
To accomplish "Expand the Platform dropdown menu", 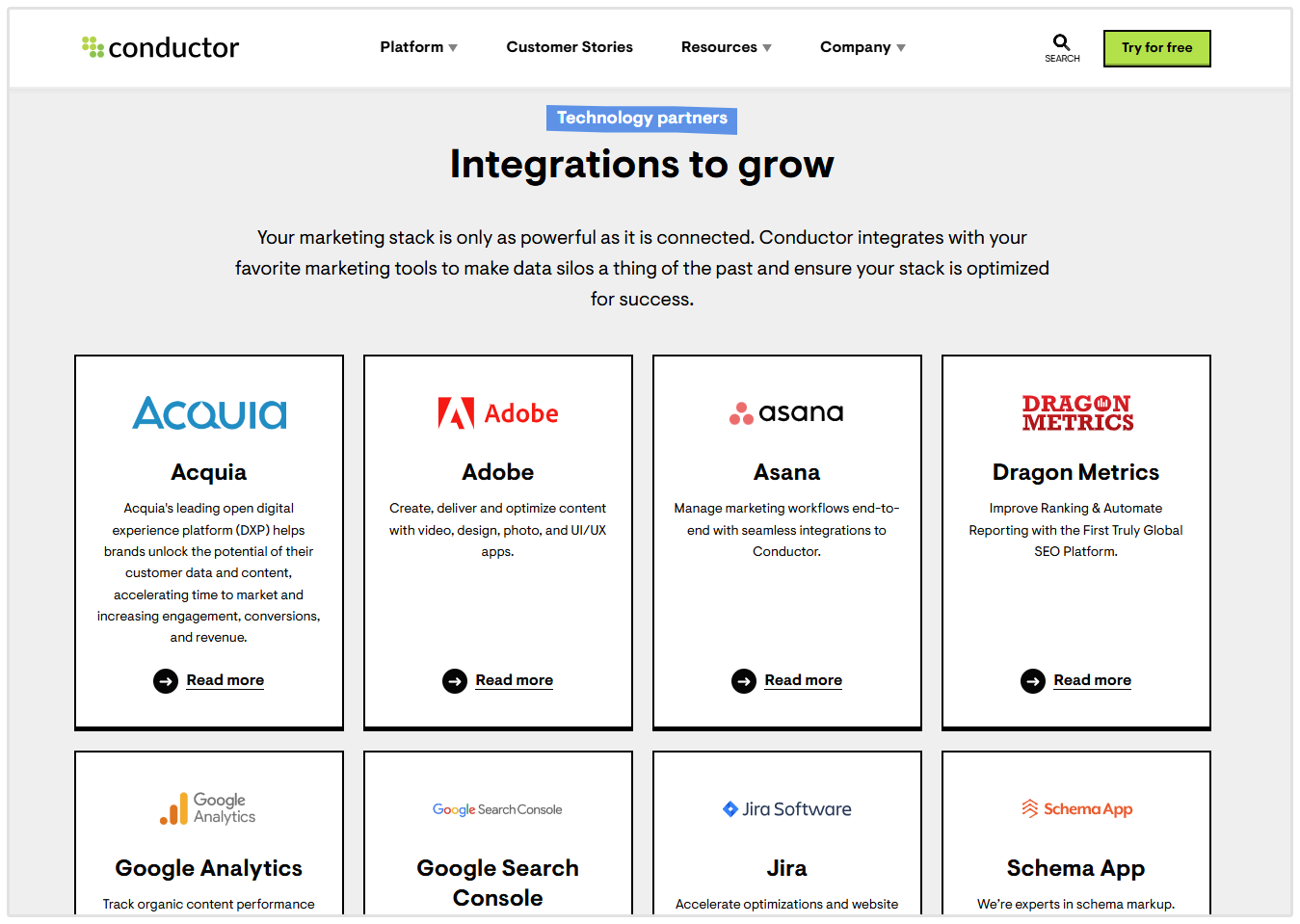I will pos(418,47).
